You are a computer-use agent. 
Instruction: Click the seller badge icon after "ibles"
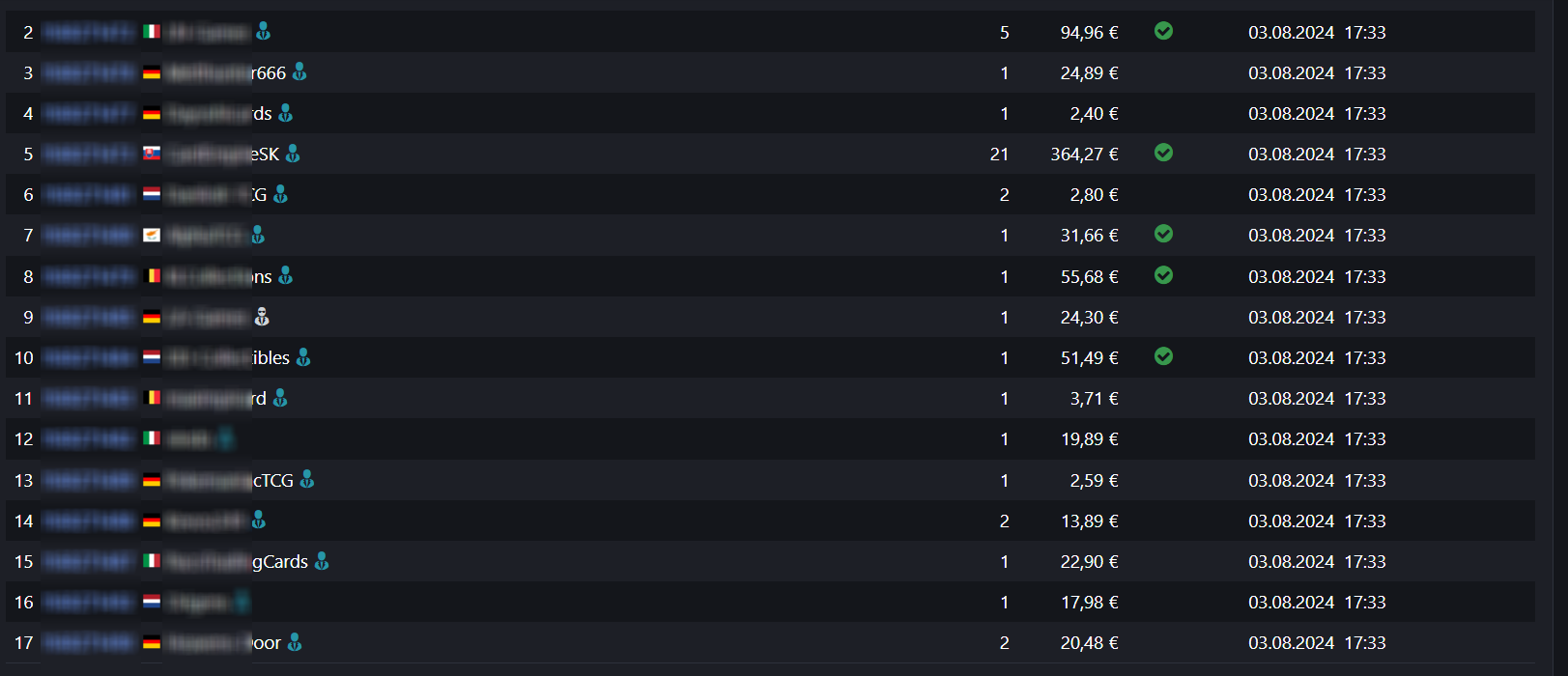(303, 357)
